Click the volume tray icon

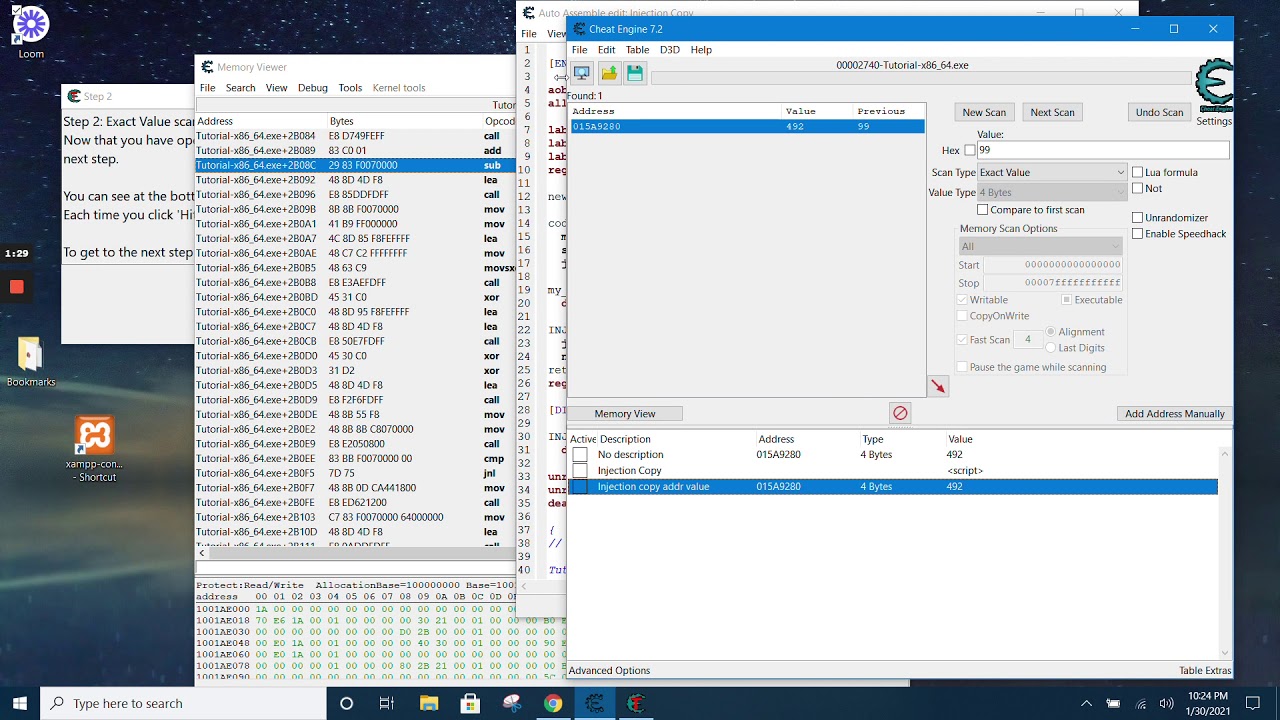point(1165,703)
